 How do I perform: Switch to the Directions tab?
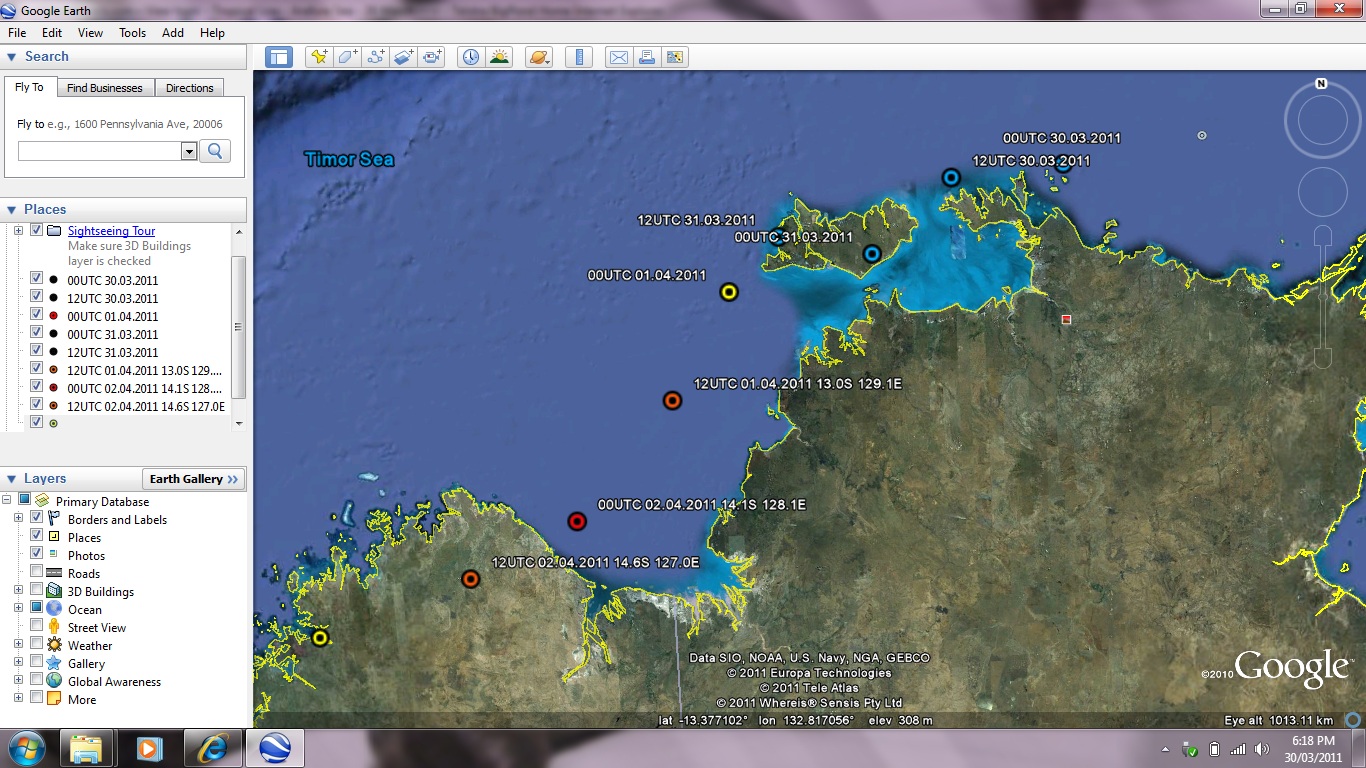(190, 88)
